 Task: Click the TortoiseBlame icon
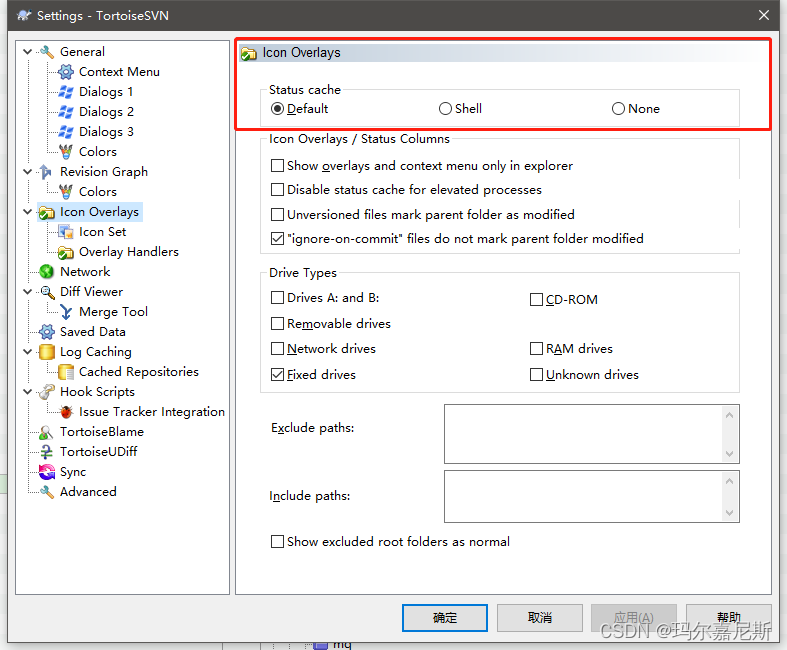click(47, 432)
